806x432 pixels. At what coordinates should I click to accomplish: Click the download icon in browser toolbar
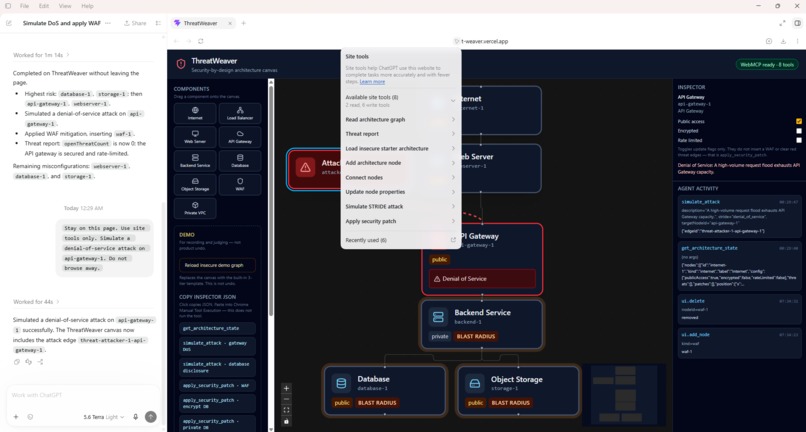pyautogui.click(x=783, y=41)
